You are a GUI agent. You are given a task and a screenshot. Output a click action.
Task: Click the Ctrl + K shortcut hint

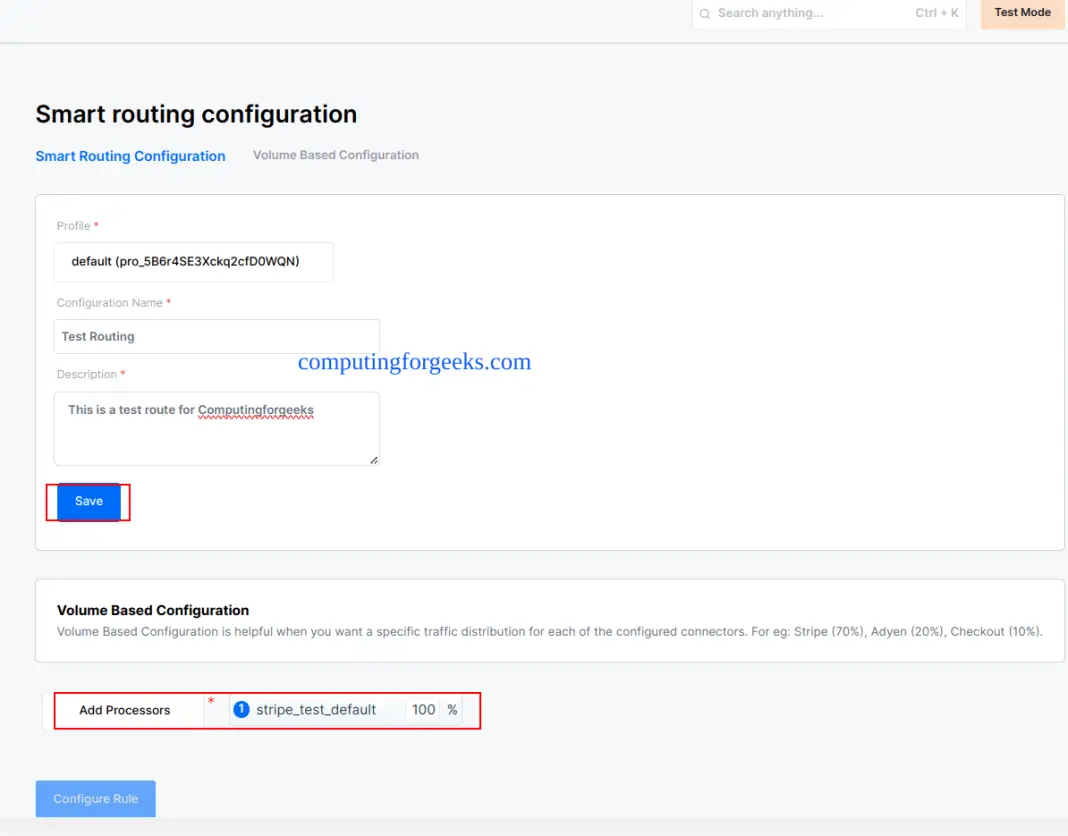pyautogui.click(x=936, y=13)
